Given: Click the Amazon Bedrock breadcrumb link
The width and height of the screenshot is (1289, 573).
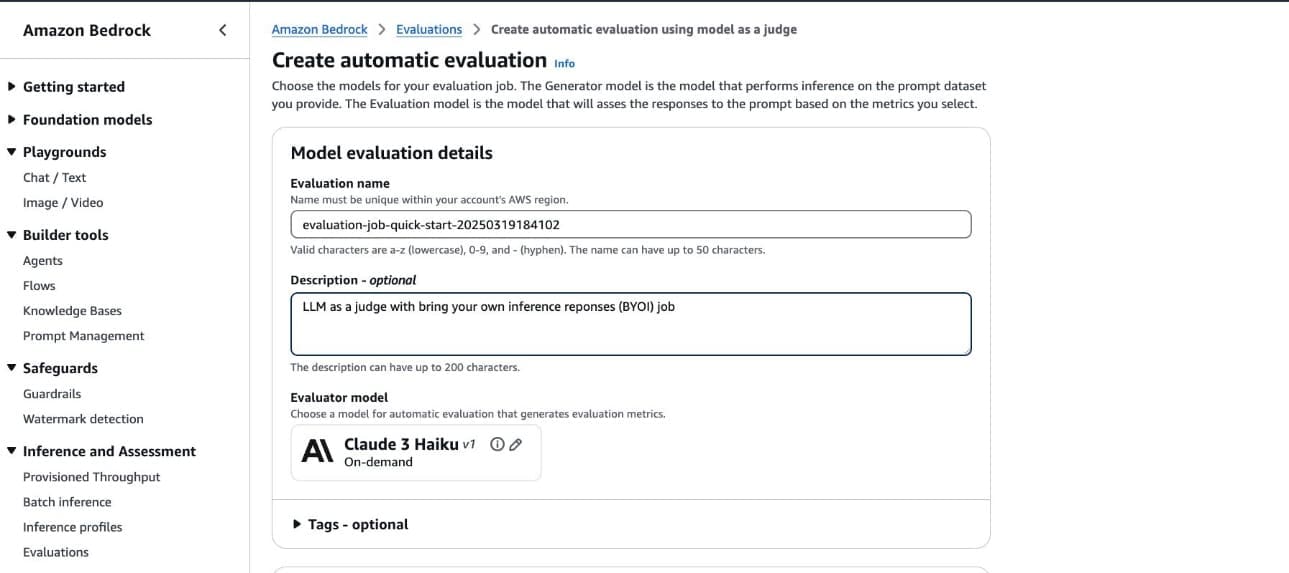Looking at the screenshot, I should (x=319, y=30).
